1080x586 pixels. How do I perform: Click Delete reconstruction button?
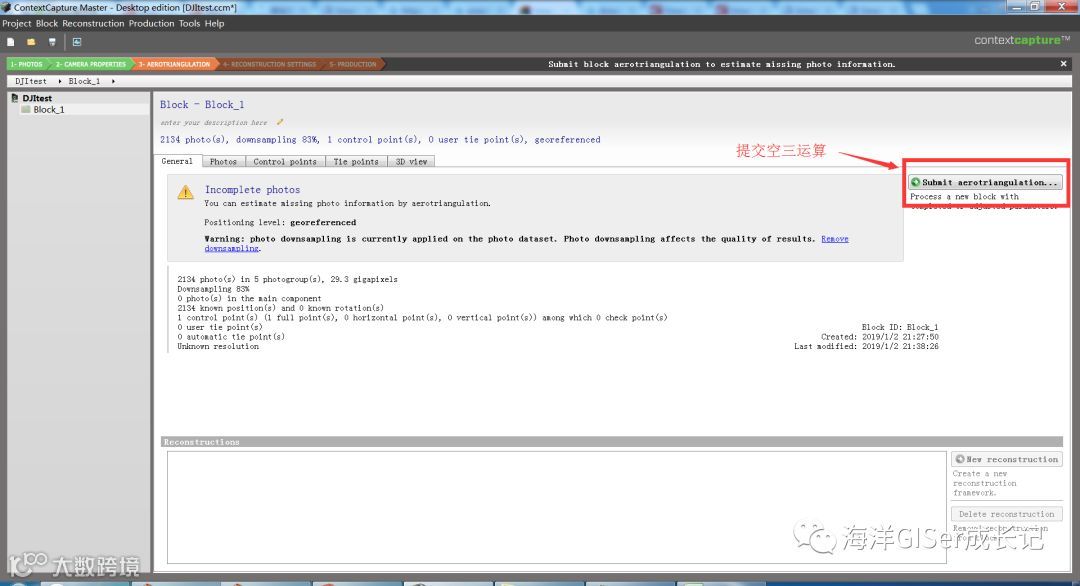click(1007, 514)
